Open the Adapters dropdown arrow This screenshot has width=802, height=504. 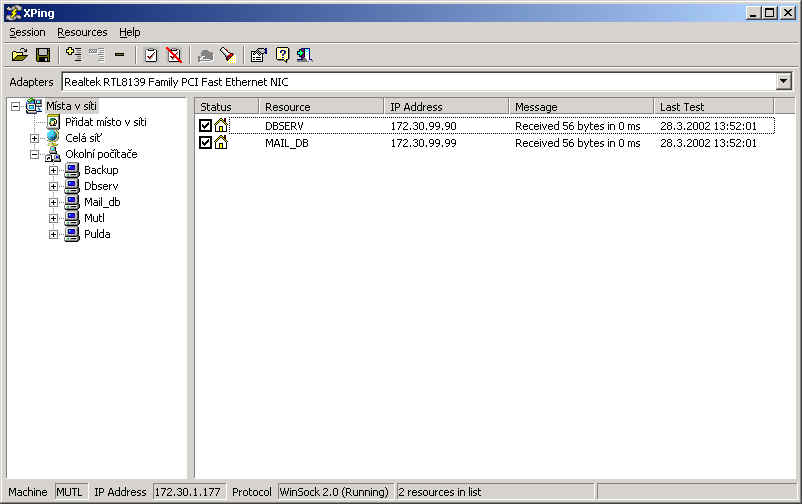click(783, 81)
